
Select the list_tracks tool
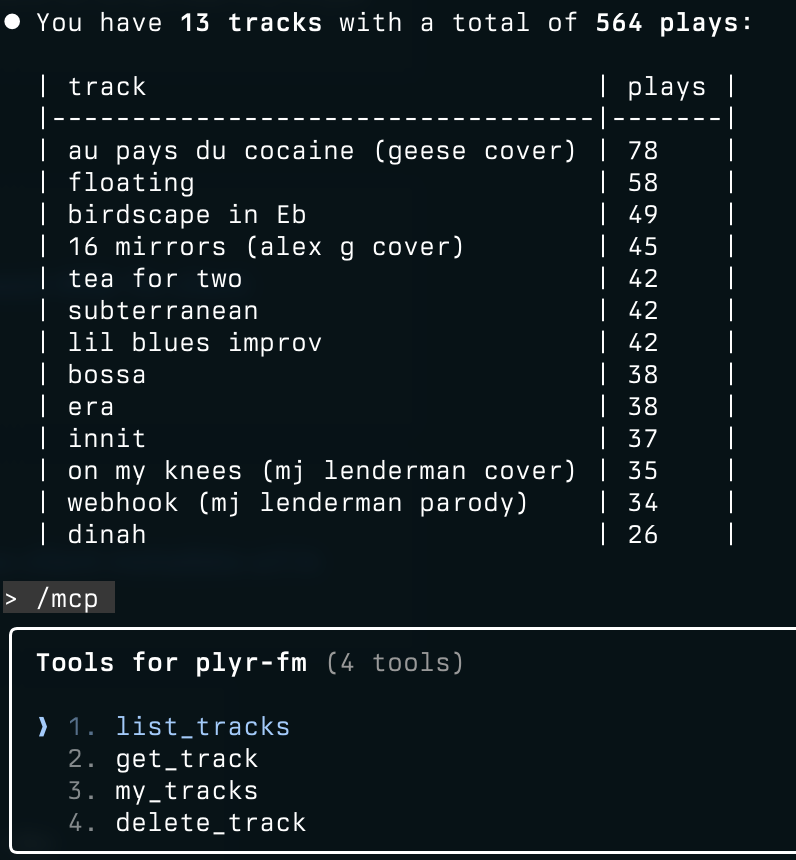(x=202, y=727)
